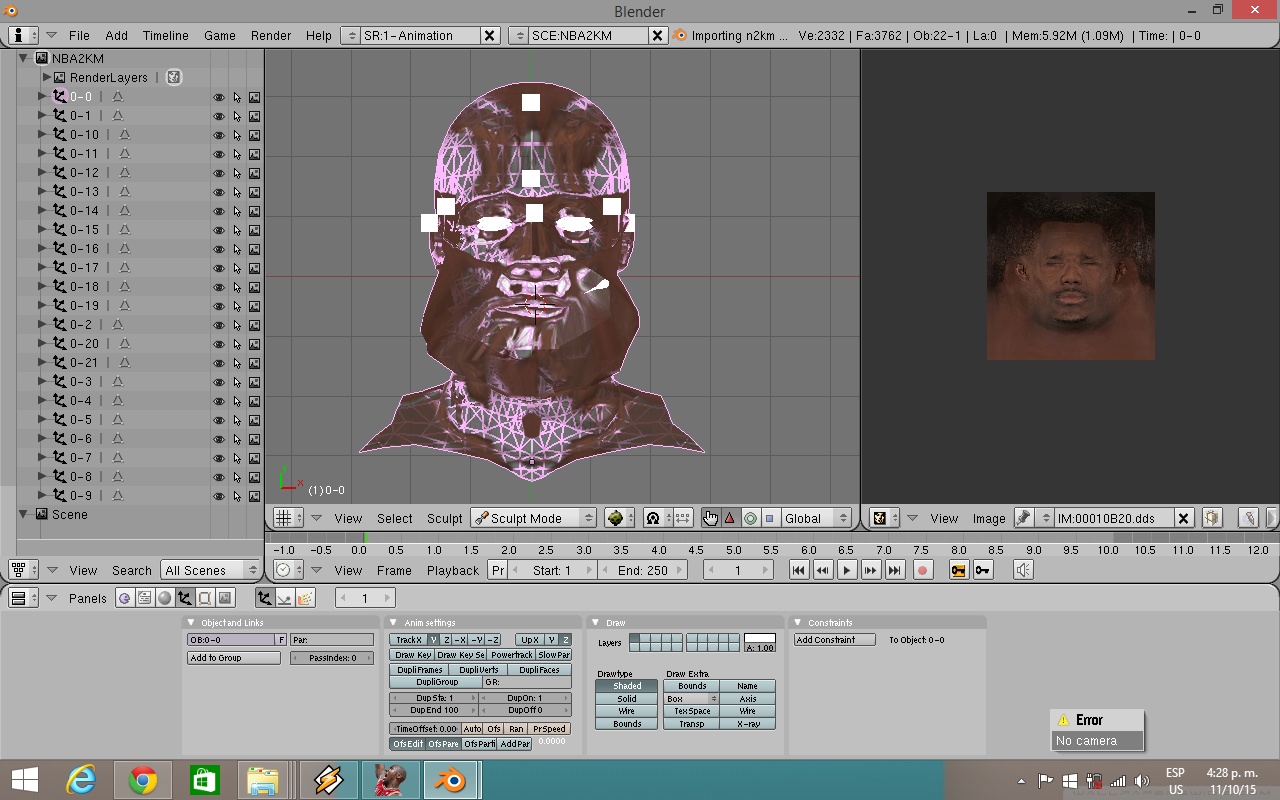Open the Timeline window type clock icon
Screen dimensions: 1280x800
point(288,570)
